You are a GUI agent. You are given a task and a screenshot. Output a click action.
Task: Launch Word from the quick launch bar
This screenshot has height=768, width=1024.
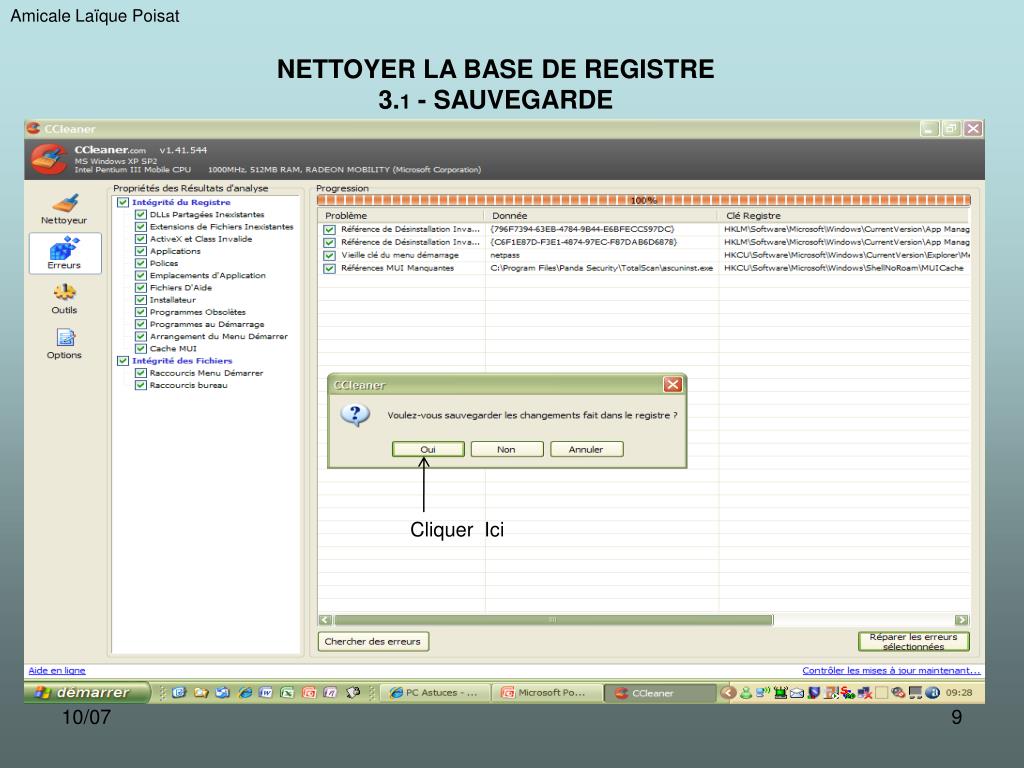[266, 693]
